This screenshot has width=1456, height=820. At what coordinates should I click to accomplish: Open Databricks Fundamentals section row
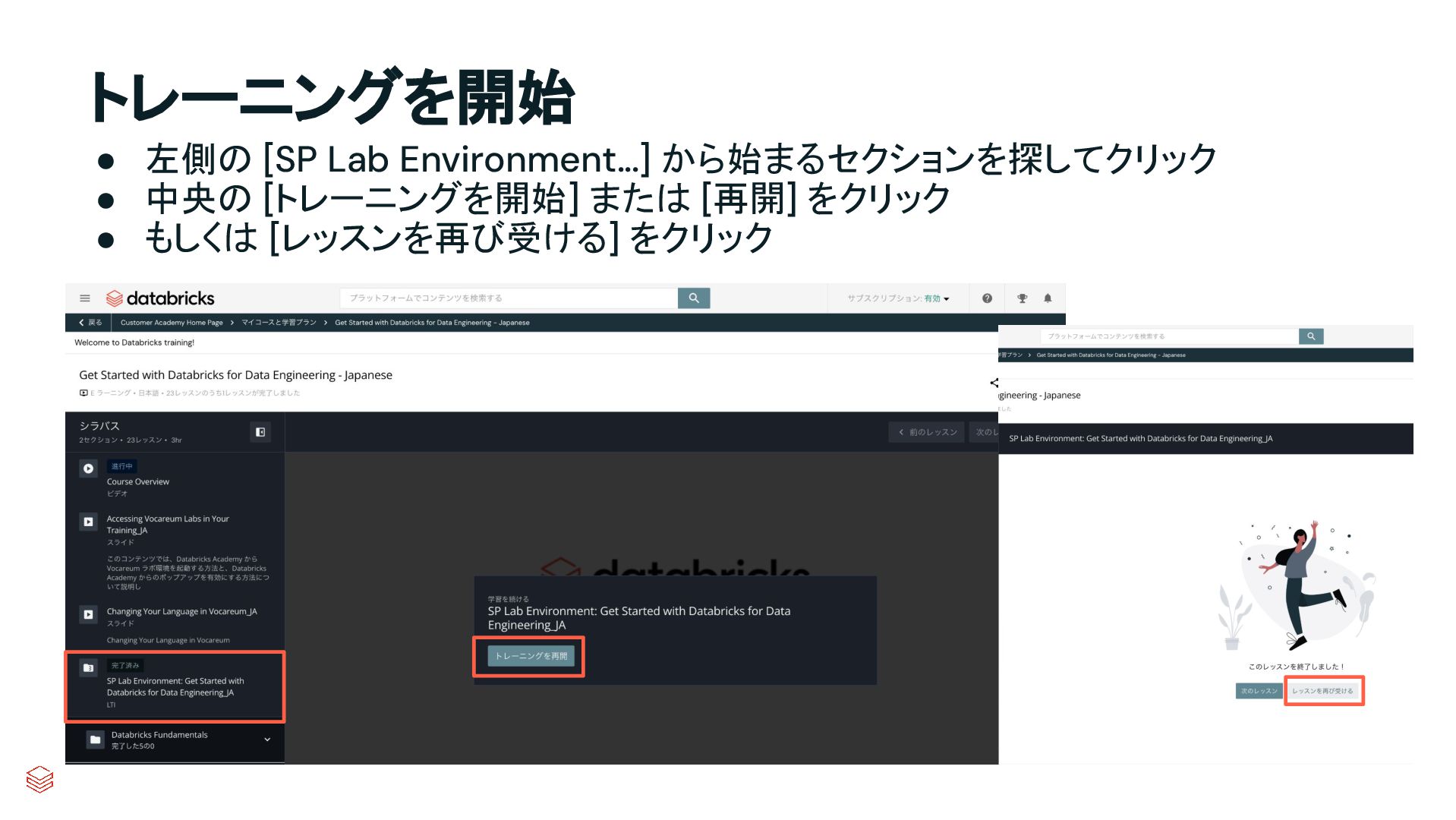[175, 740]
